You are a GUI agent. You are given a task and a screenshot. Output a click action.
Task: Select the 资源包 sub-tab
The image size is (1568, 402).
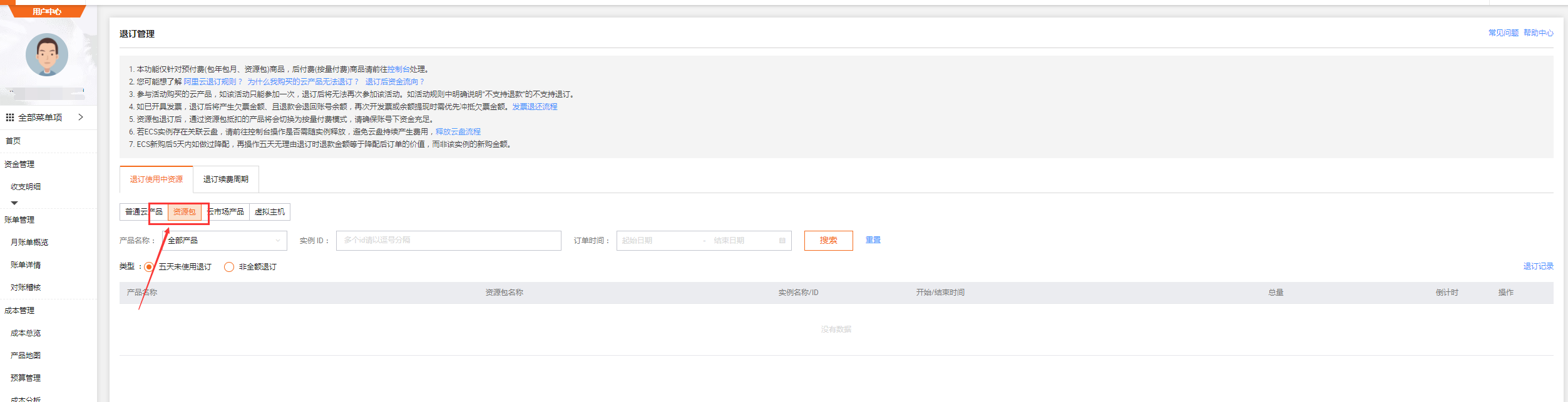[x=185, y=212]
